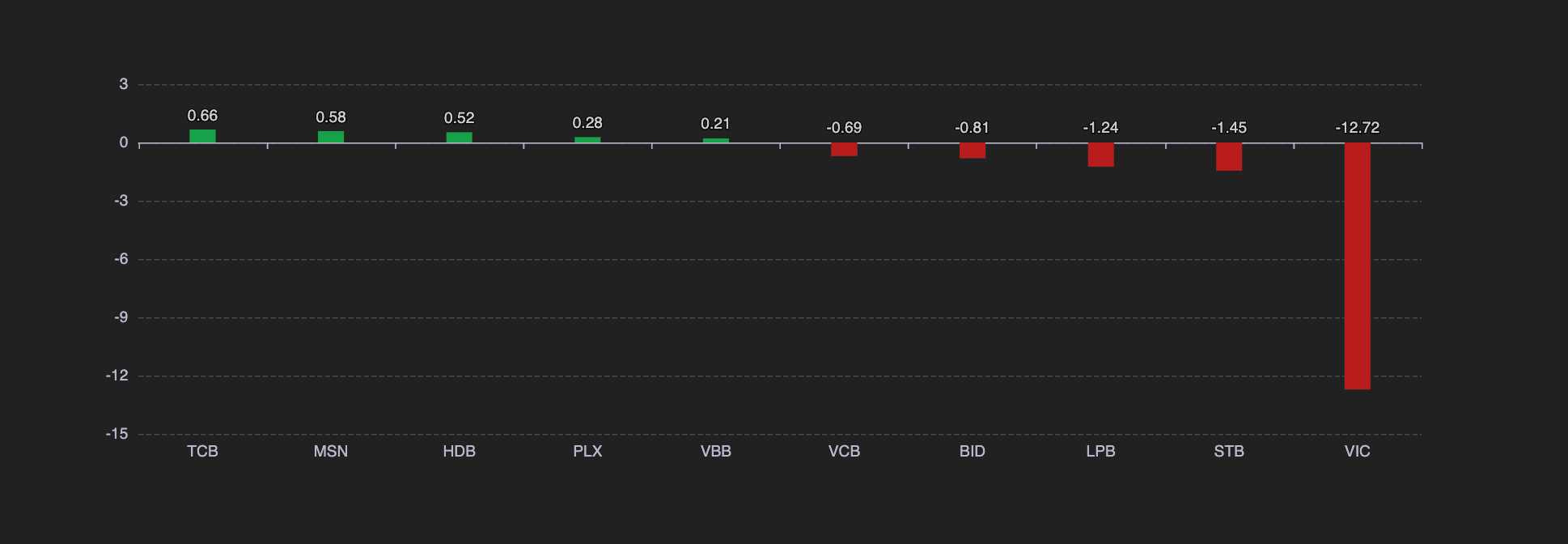
Task: Click the VIC axis label
Action: click(x=1358, y=452)
